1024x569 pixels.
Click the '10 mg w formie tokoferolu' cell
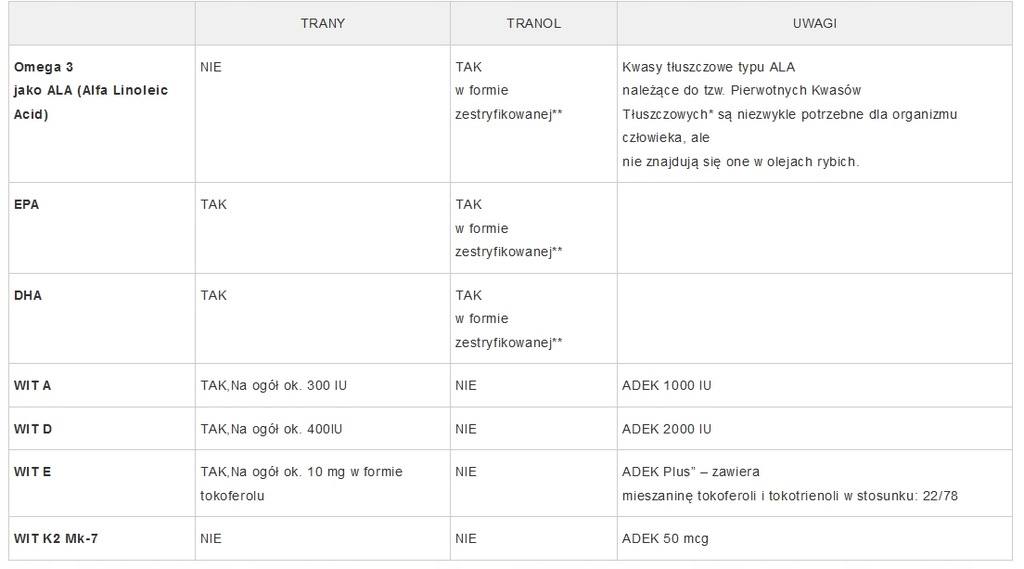tap(323, 483)
